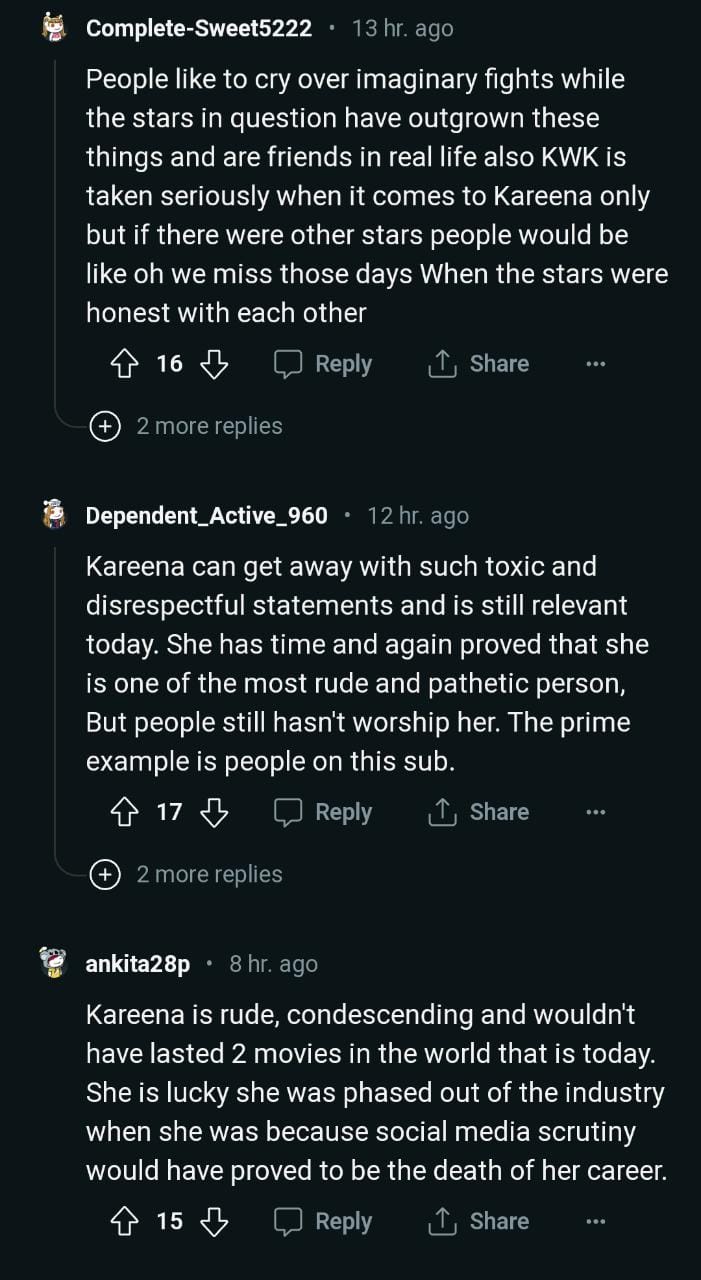Screen dimensions: 701x1280
Task: Open Dependent_Active_960 username link
Action: click(206, 515)
